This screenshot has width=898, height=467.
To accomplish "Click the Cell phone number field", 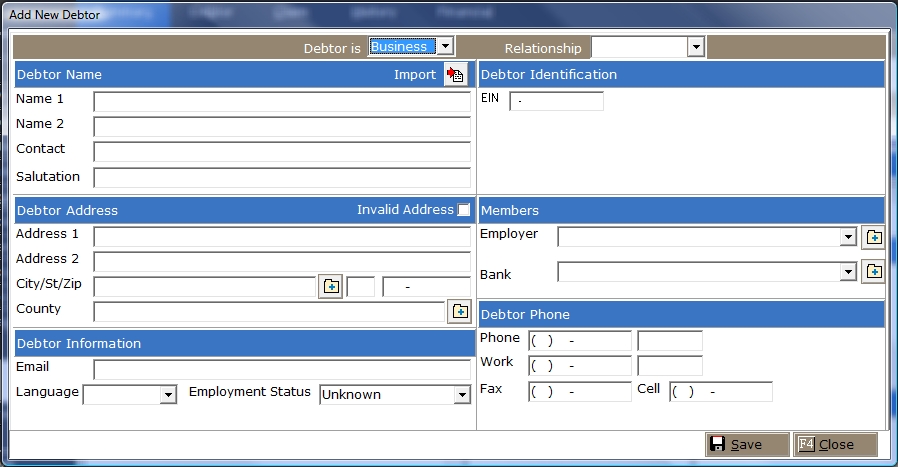I will 720,391.
